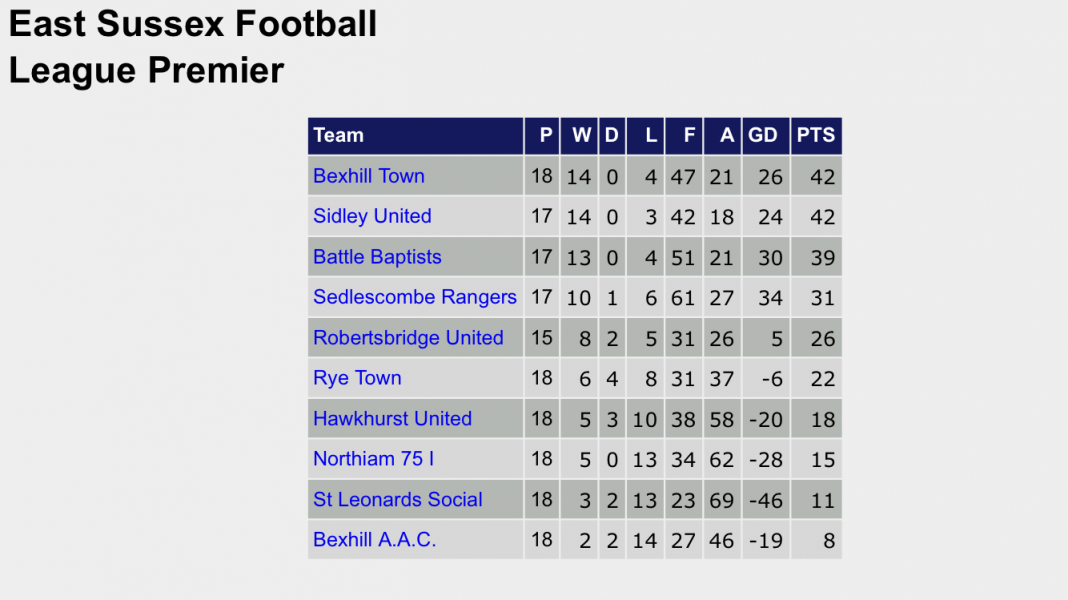Click the D column header
Image resolution: width=1068 pixels, height=600 pixels.
tap(612, 136)
